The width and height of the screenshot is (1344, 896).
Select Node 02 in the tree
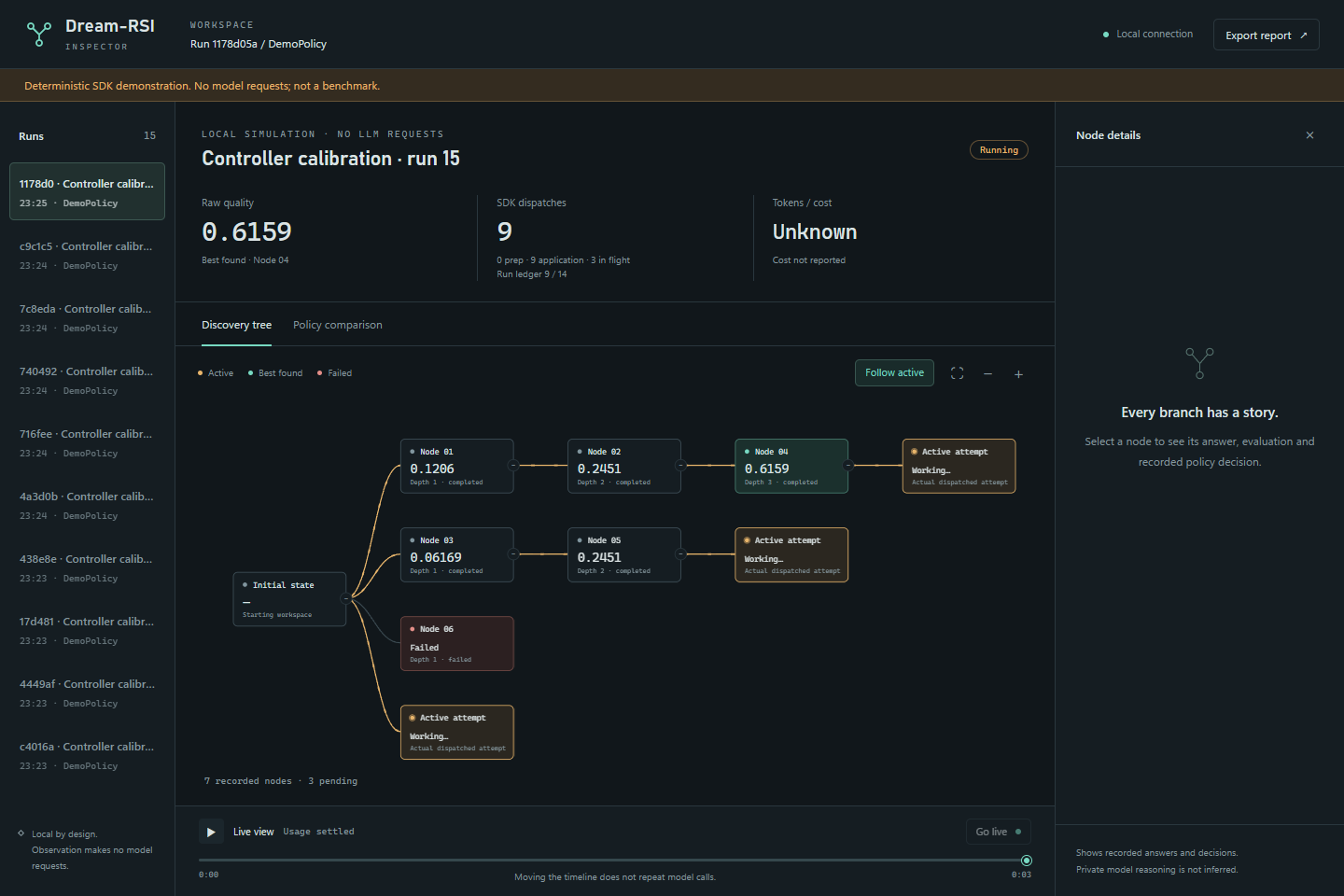tap(624, 466)
